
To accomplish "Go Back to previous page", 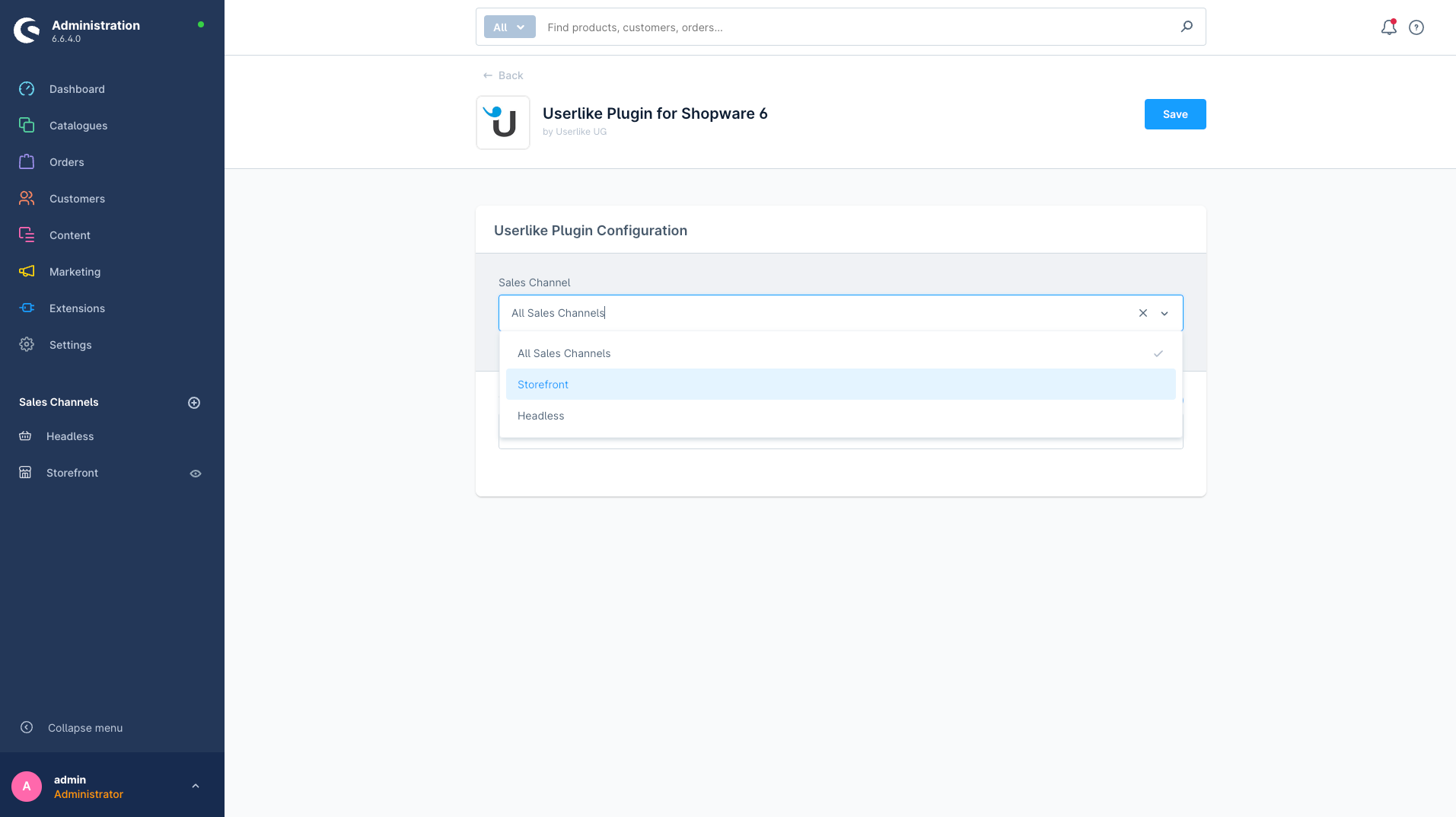I will click(503, 75).
